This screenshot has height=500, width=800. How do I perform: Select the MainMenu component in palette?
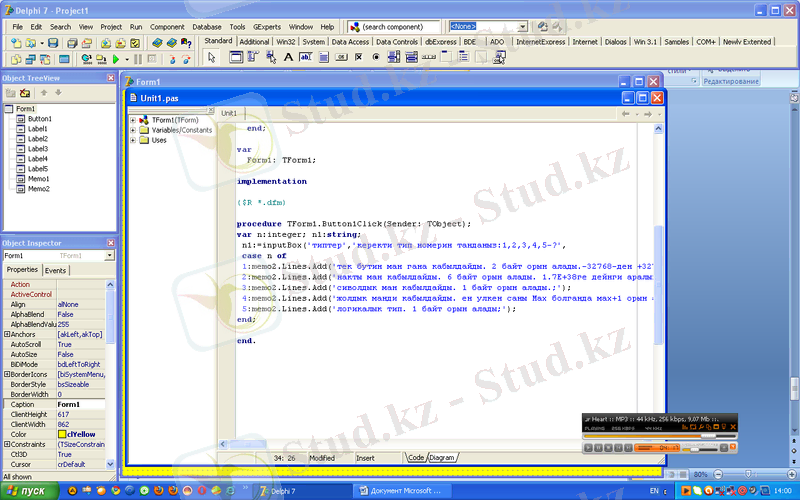(x=253, y=57)
